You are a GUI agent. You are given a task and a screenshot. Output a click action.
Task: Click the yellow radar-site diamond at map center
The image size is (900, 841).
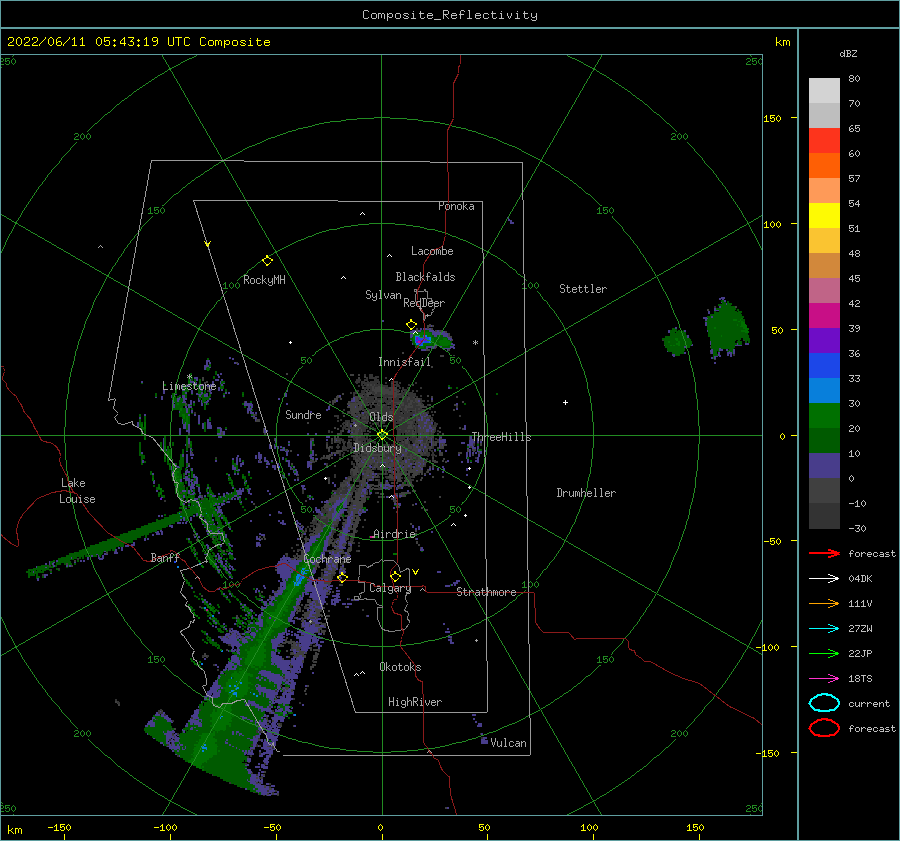tap(382, 435)
